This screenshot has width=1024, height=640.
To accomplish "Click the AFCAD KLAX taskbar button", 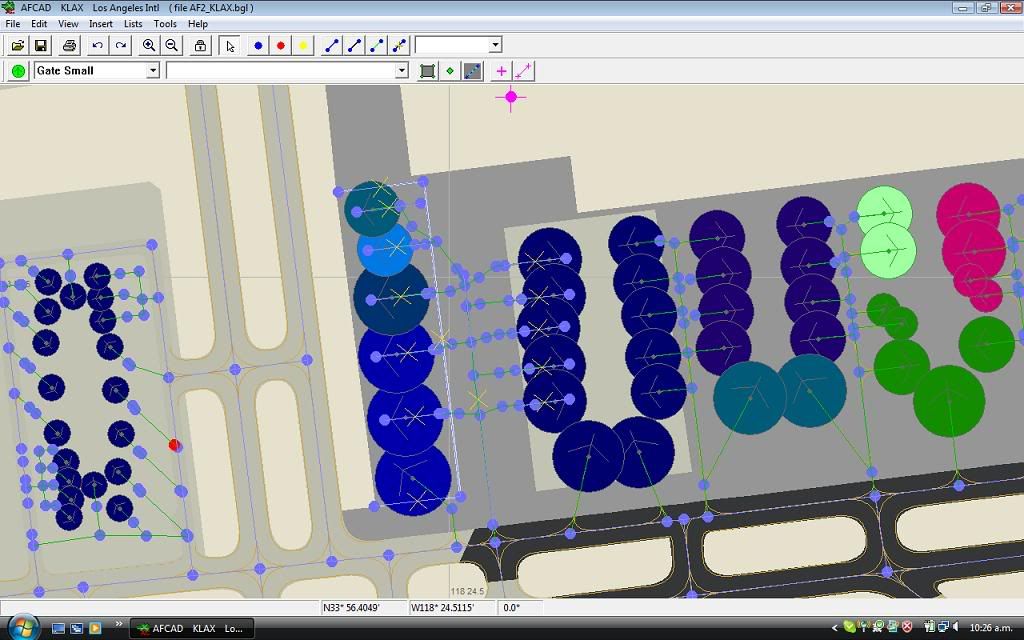I will click(192, 628).
